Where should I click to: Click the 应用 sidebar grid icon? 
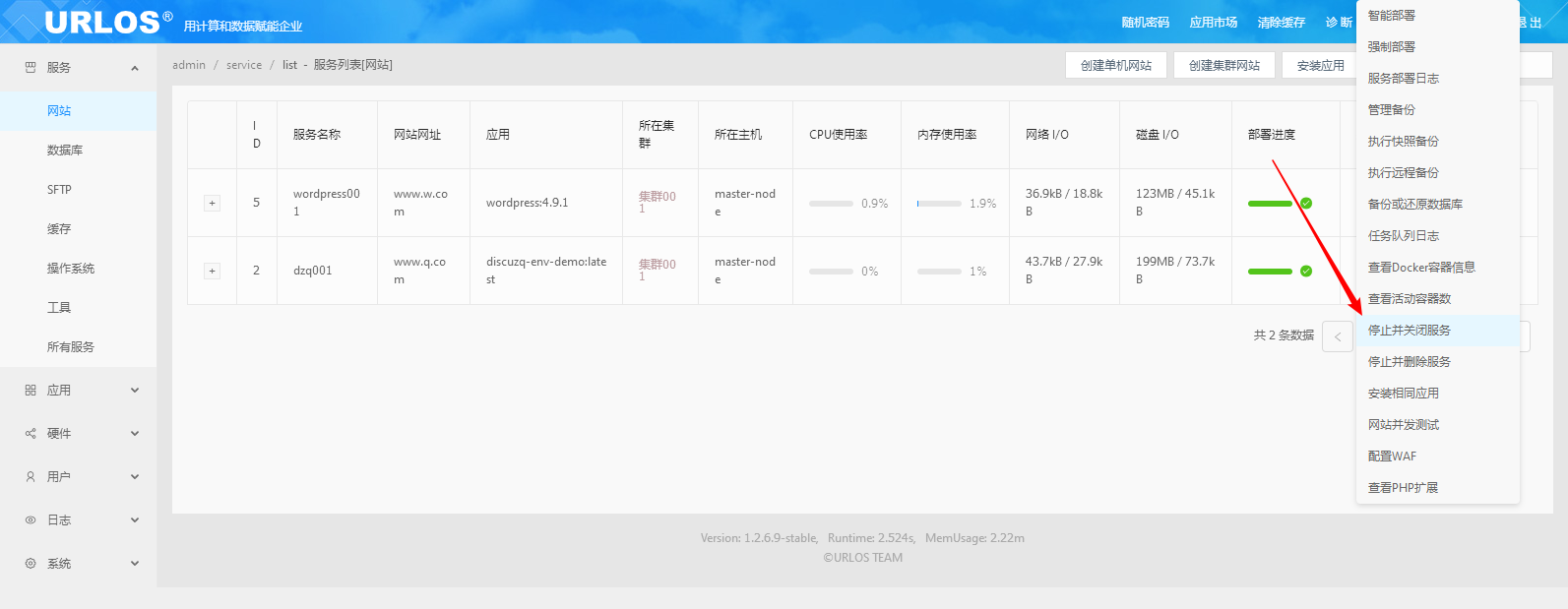coord(31,391)
